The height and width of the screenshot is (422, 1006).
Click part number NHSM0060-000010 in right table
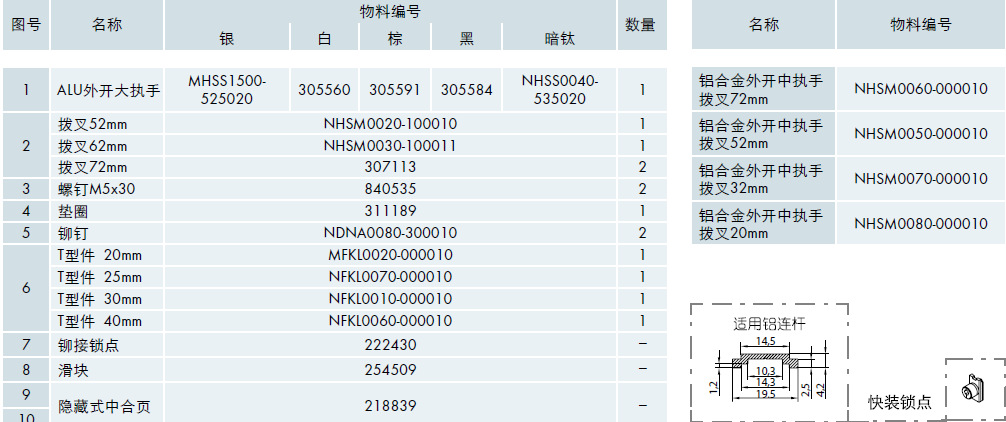(921, 90)
